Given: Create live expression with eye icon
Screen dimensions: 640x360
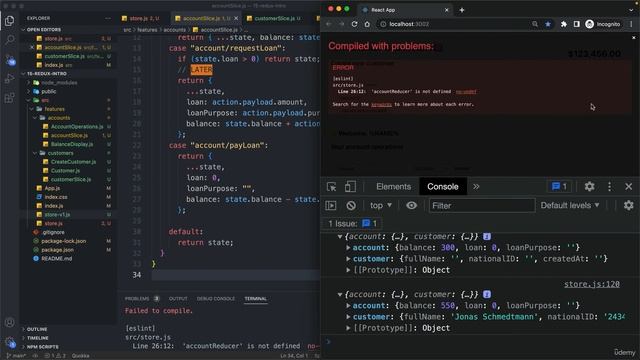Looking at the screenshot, I should 411,205.
